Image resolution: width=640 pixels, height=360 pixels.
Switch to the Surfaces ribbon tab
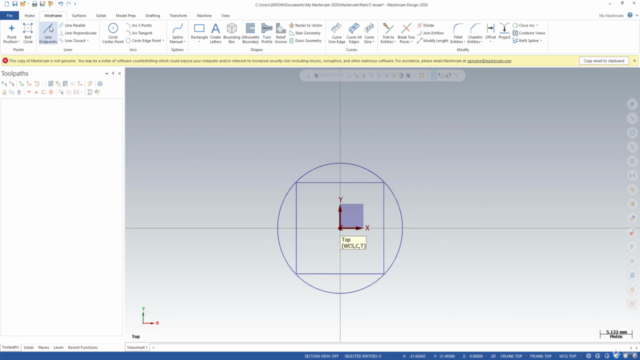(79, 16)
